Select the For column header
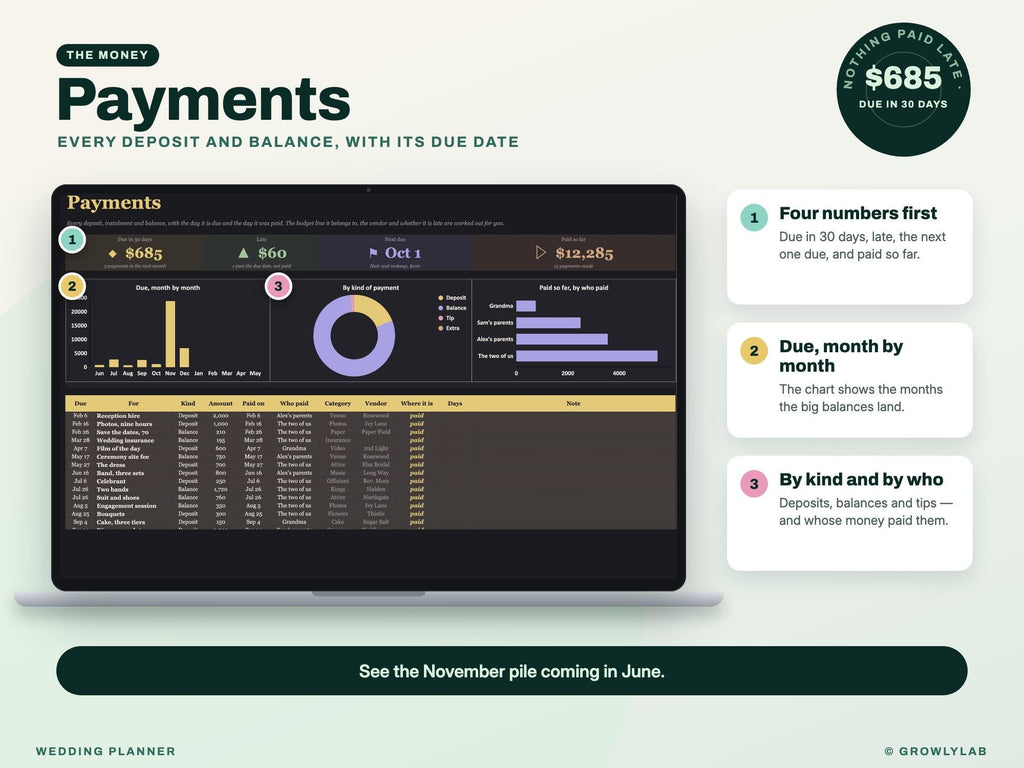Image resolution: width=1024 pixels, height=768 pixels. pyautogui.click(x=133, y=404)
